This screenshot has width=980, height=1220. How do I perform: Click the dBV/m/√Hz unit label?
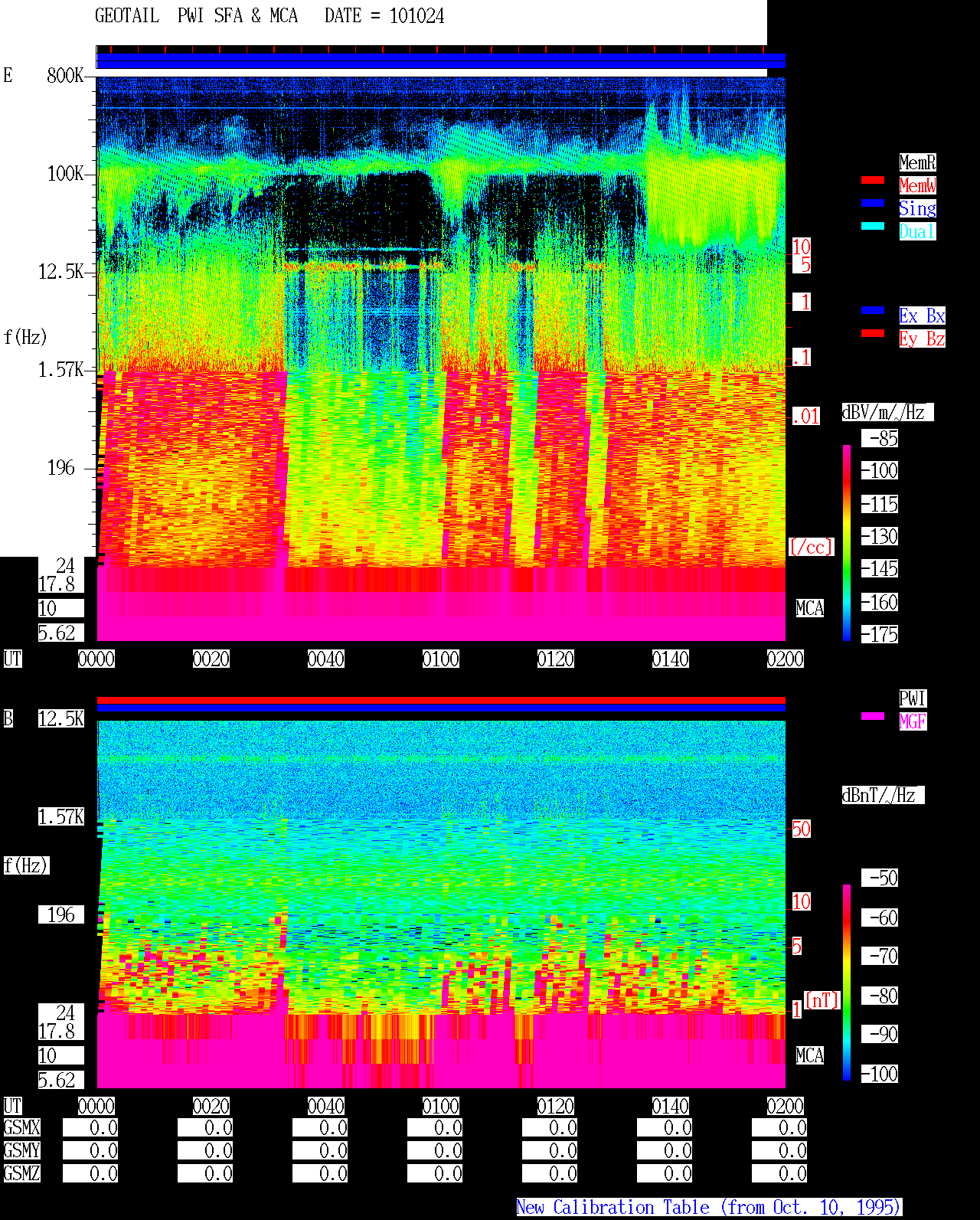click(887, 412)
